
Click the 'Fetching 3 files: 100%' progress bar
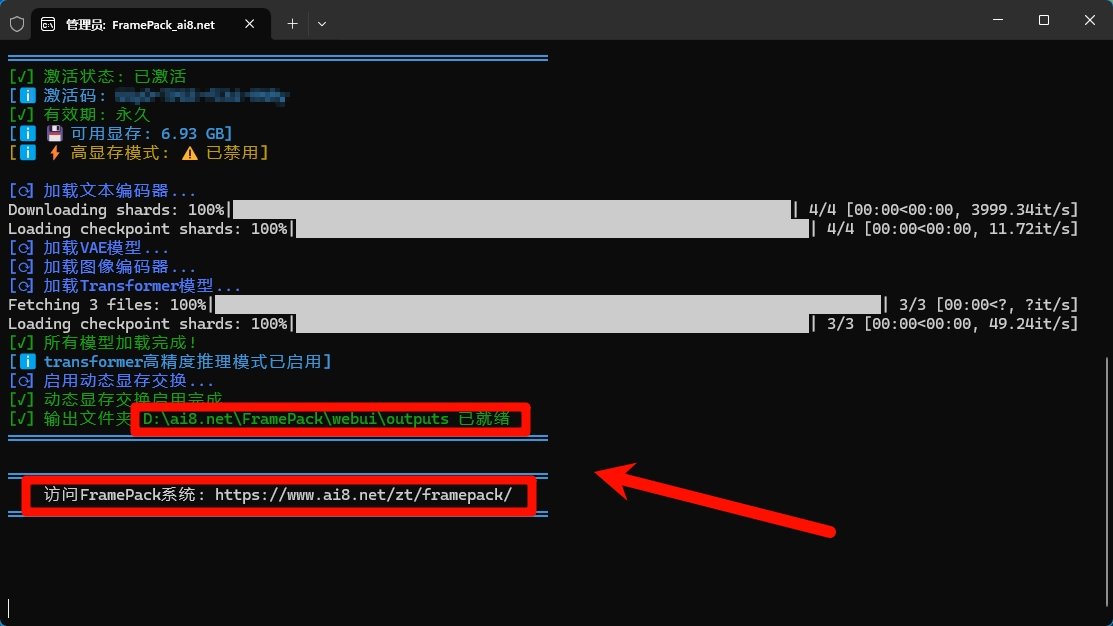(547, 304)
